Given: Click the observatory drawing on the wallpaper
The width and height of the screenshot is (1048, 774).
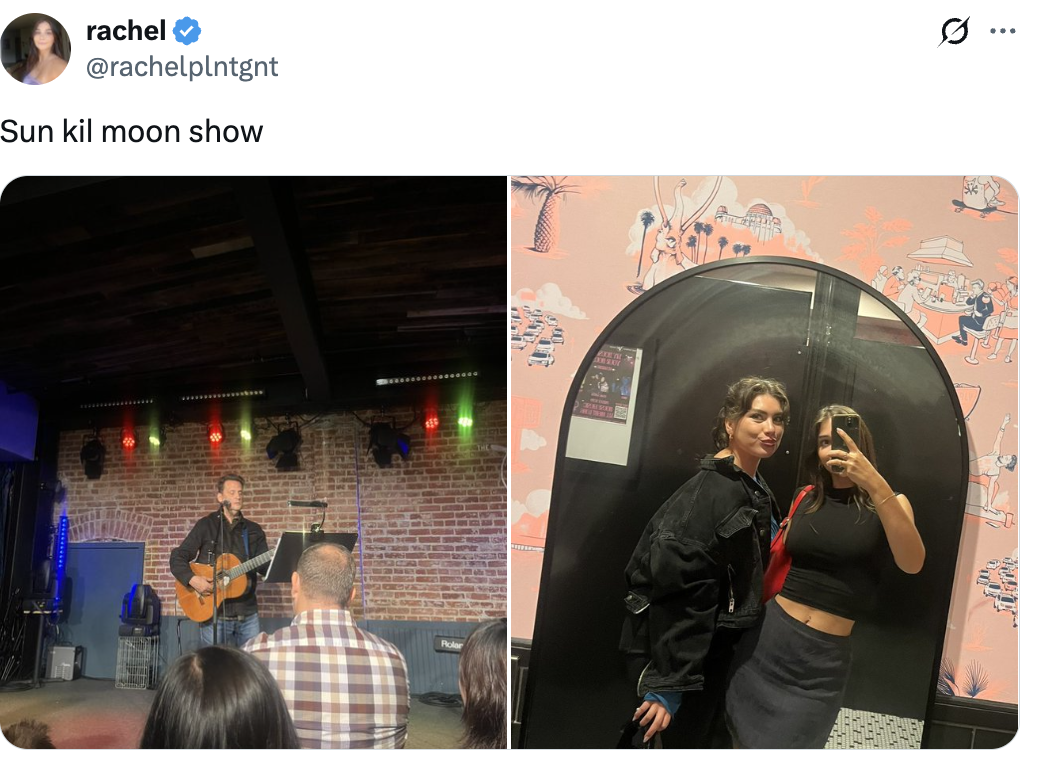Looking at the screenshot, I should coord(757,219).
